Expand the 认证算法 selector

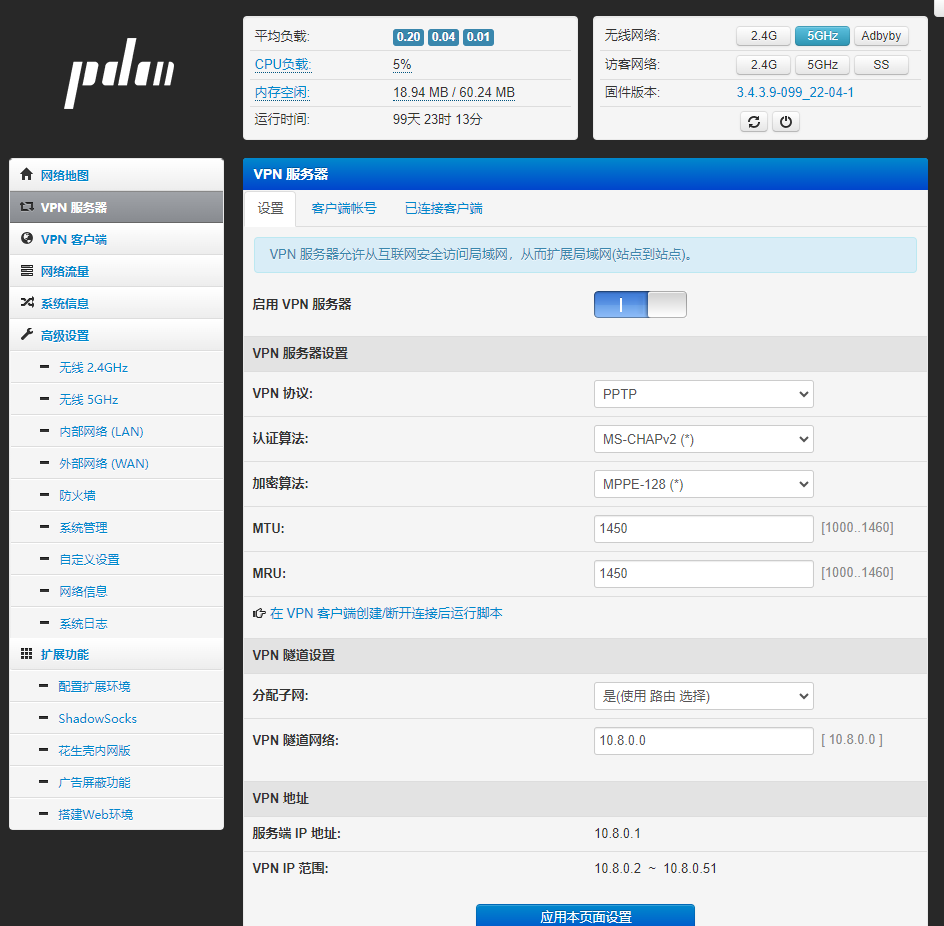pos(703,438)
